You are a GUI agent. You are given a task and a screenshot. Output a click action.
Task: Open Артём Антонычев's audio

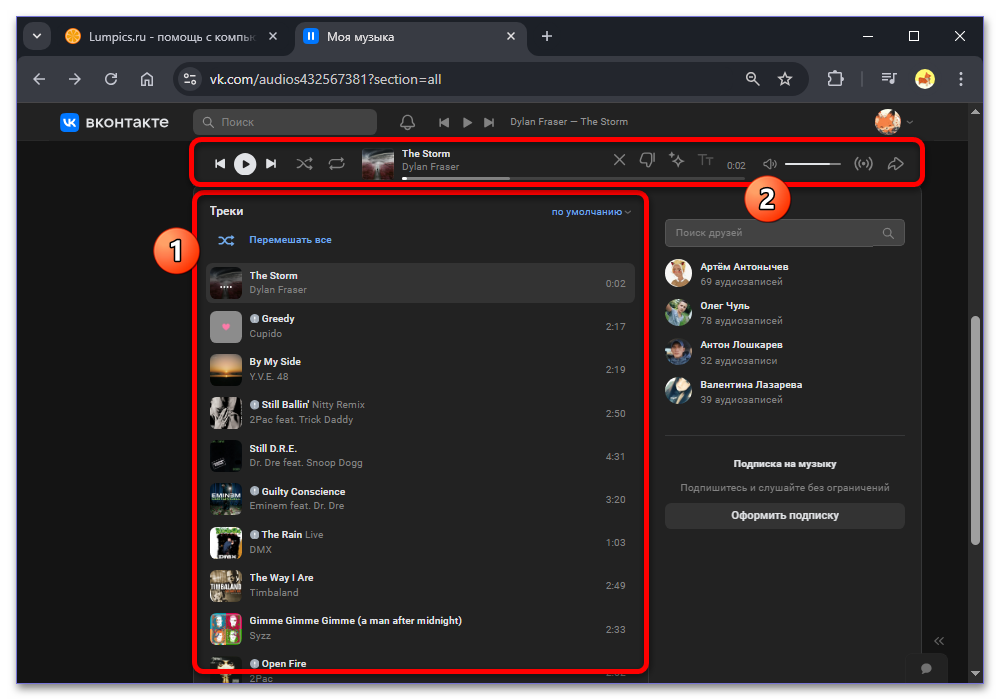click(x=784, y=273)
